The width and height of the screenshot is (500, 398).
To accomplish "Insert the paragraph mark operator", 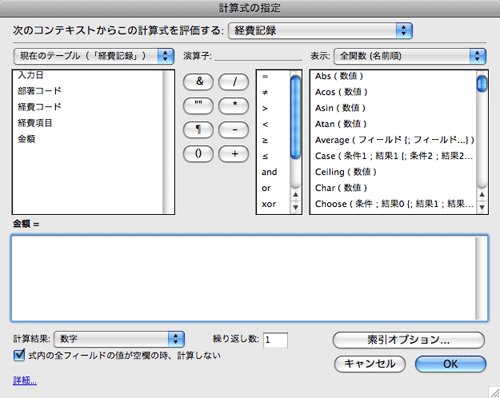I will [x=198, y=130].
